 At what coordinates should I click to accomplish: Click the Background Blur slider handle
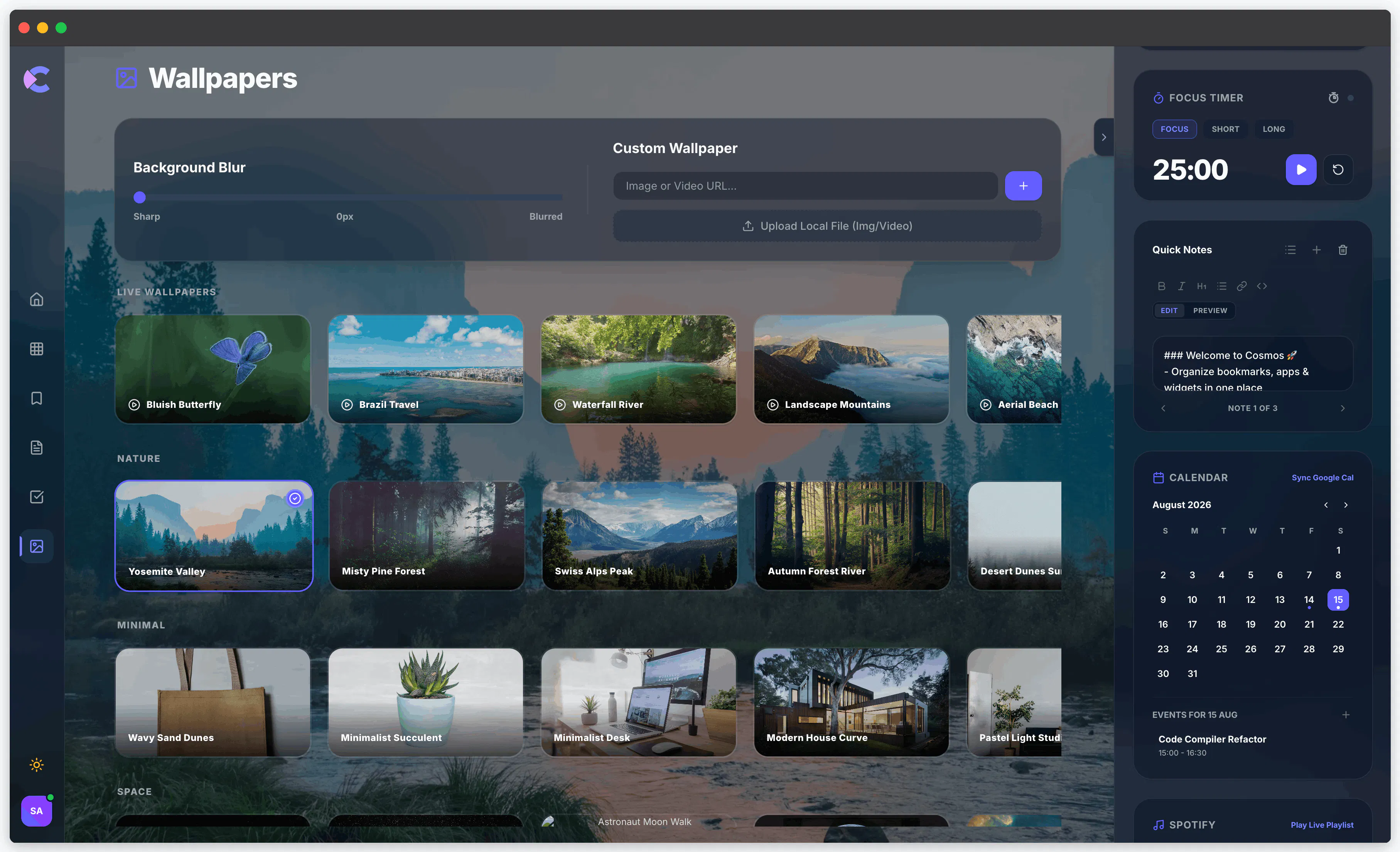140,198
